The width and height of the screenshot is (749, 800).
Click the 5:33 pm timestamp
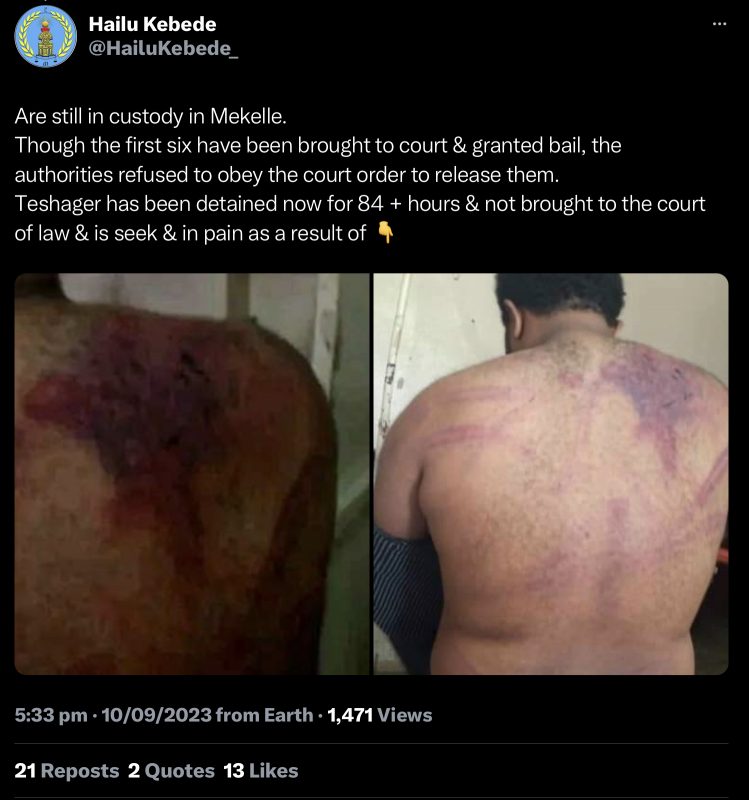pos(51,715)
